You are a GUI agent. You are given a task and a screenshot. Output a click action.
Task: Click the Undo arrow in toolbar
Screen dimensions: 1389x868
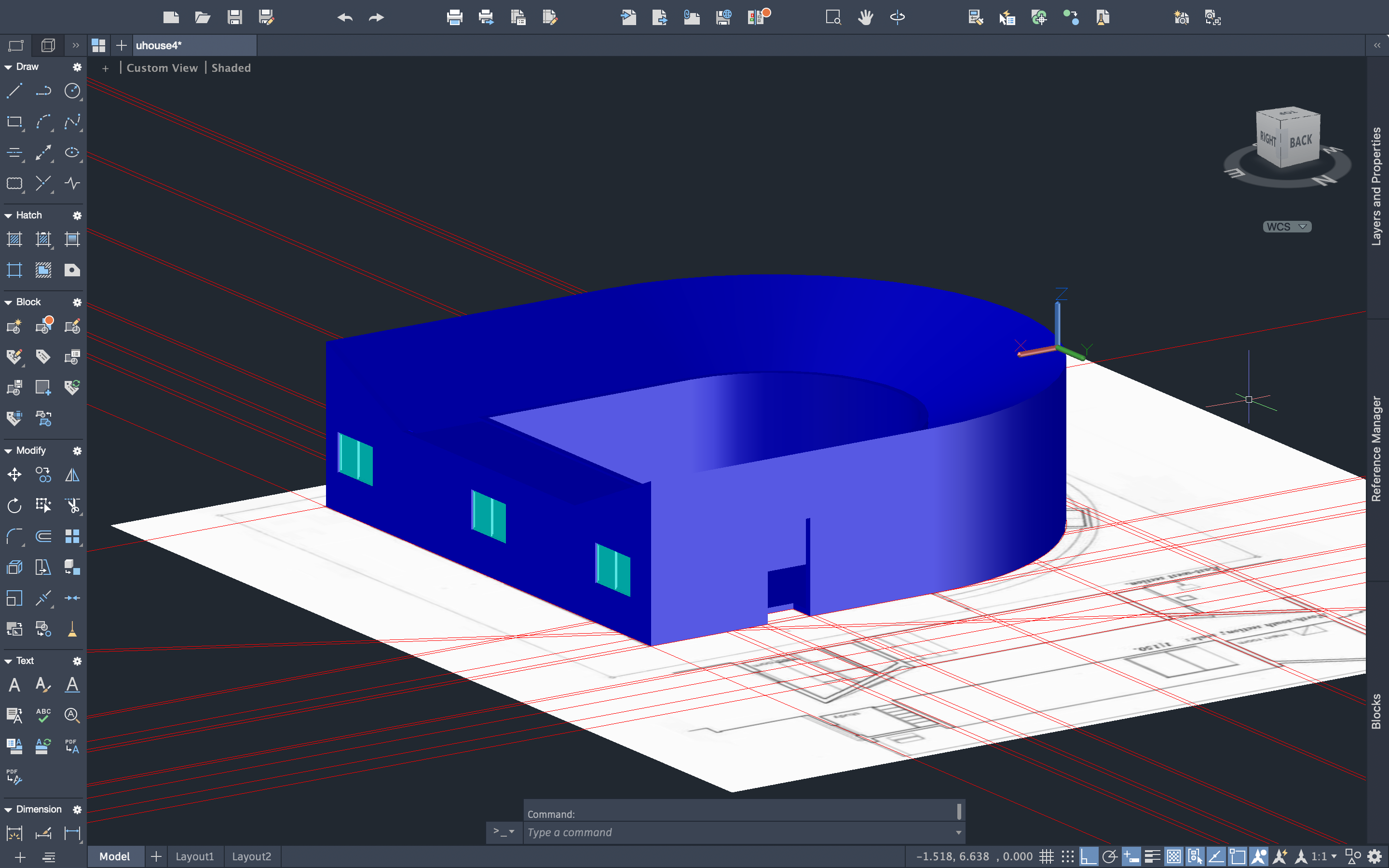pyautogui.click(x=345, y=18)
